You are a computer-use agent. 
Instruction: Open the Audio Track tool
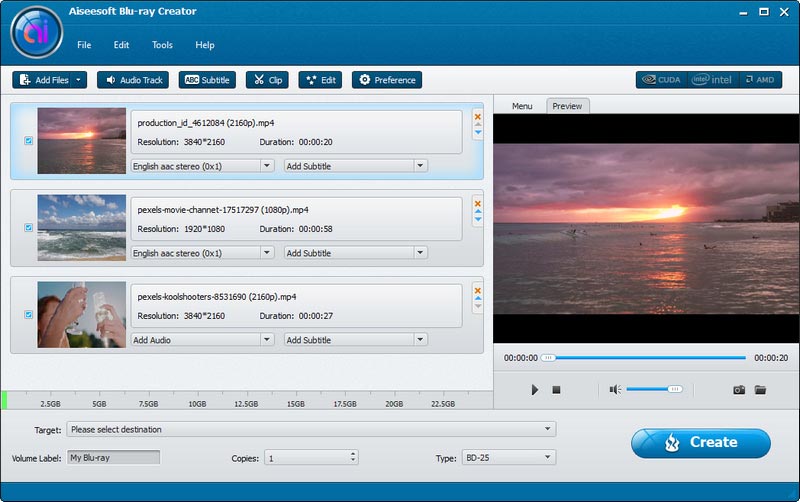[x=133, y=80]
